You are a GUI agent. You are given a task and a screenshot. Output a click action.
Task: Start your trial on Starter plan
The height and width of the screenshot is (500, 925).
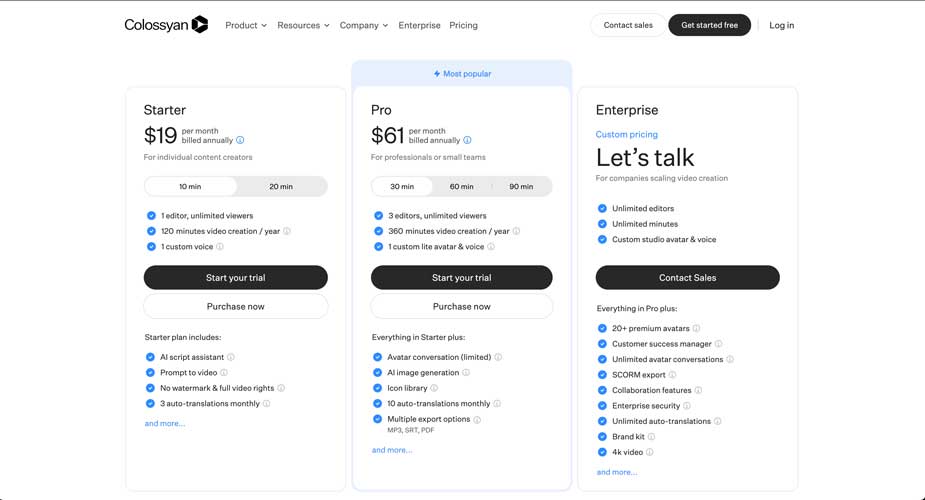[x=235, y=278]
